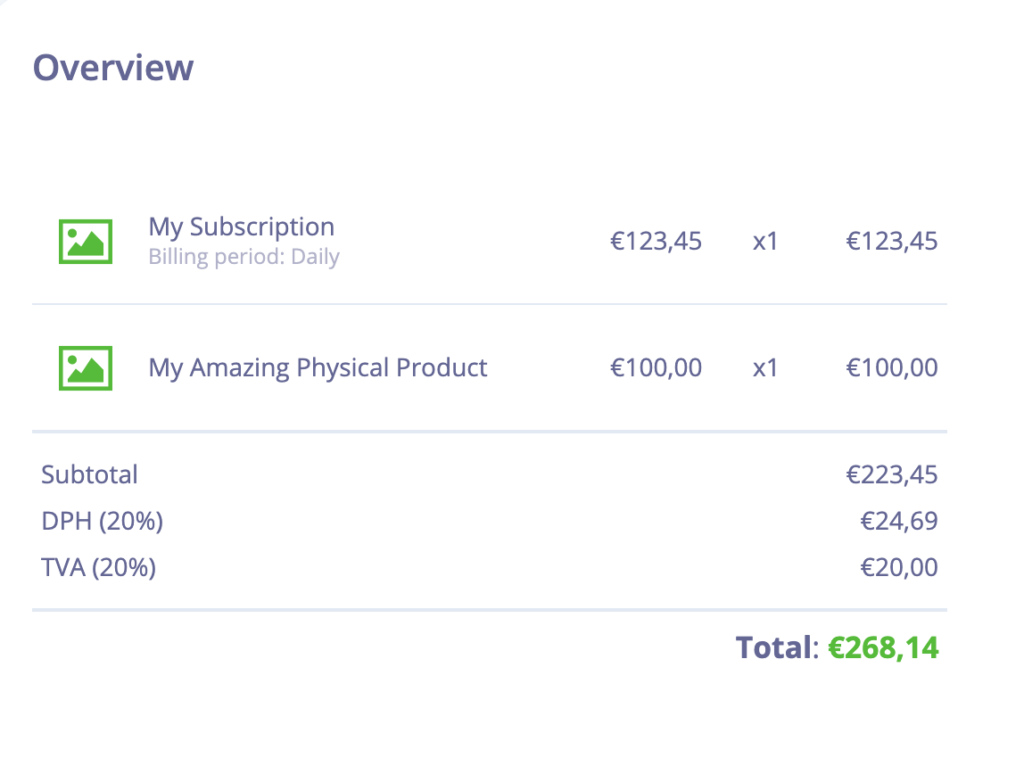
Task: Click the Billing period: Daily text
Action: (244, 257)
